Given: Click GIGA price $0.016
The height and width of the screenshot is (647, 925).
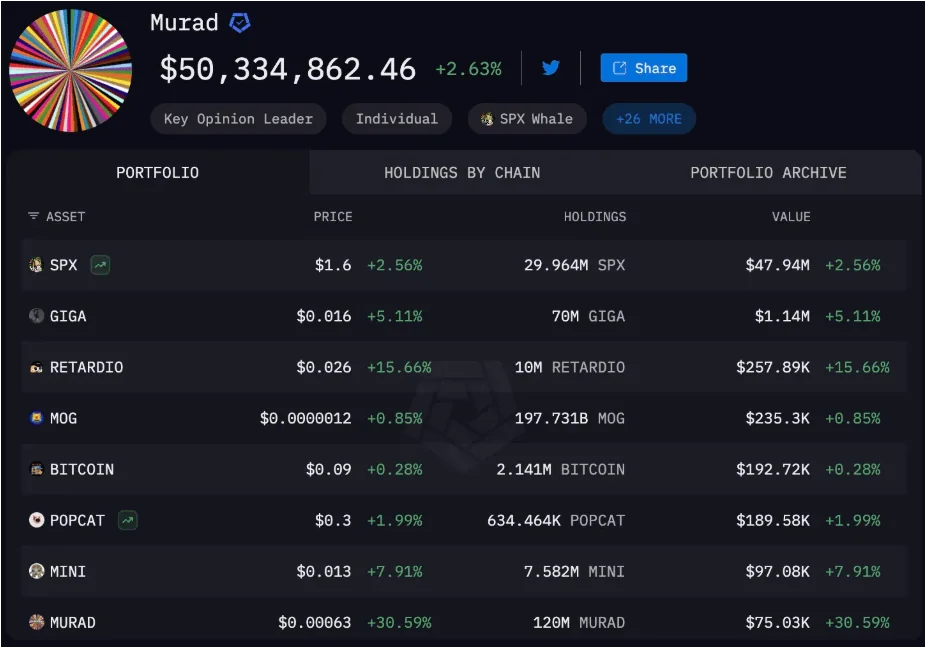Looking at the screenshot, I should coord(324,316).
